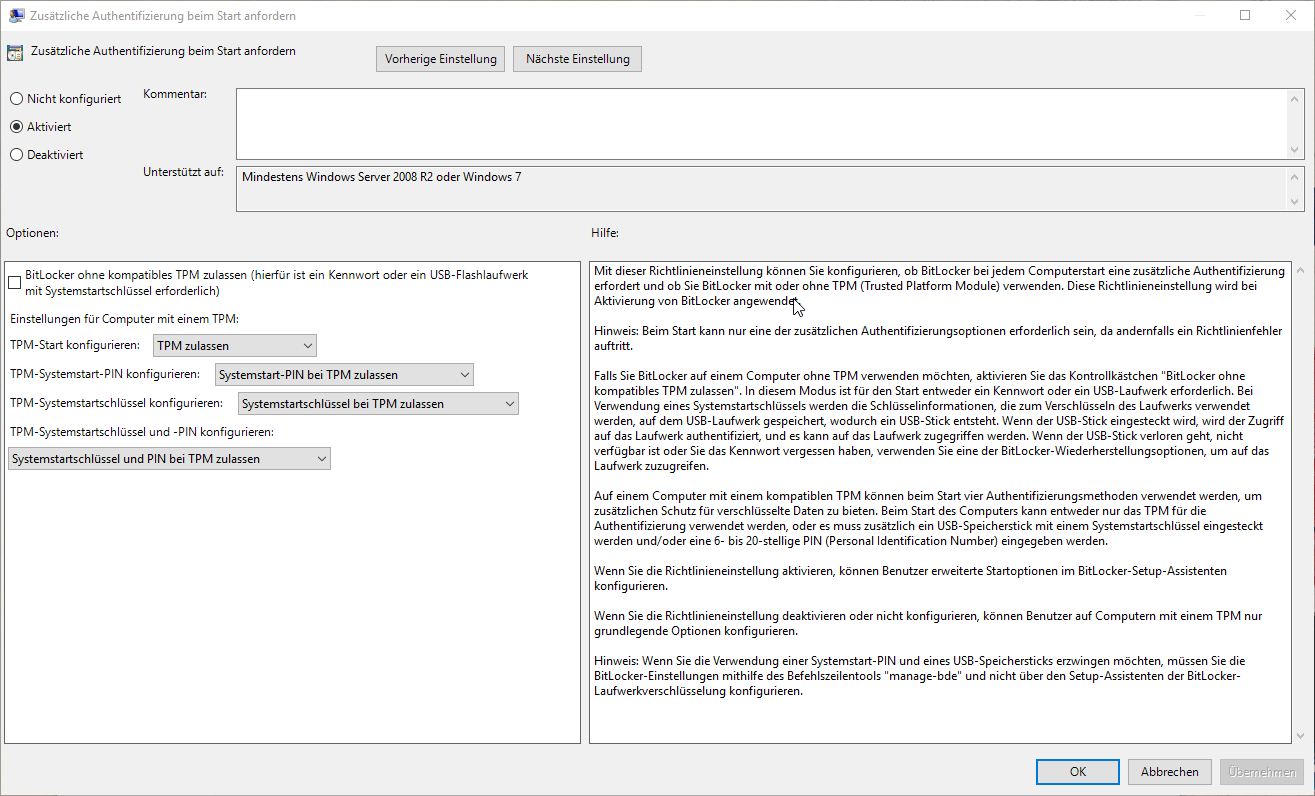Screen dimensions: 1315x796
Task: Click 'Einstellungen für Computer mit einem TPM' text
Action: (125, 319)
